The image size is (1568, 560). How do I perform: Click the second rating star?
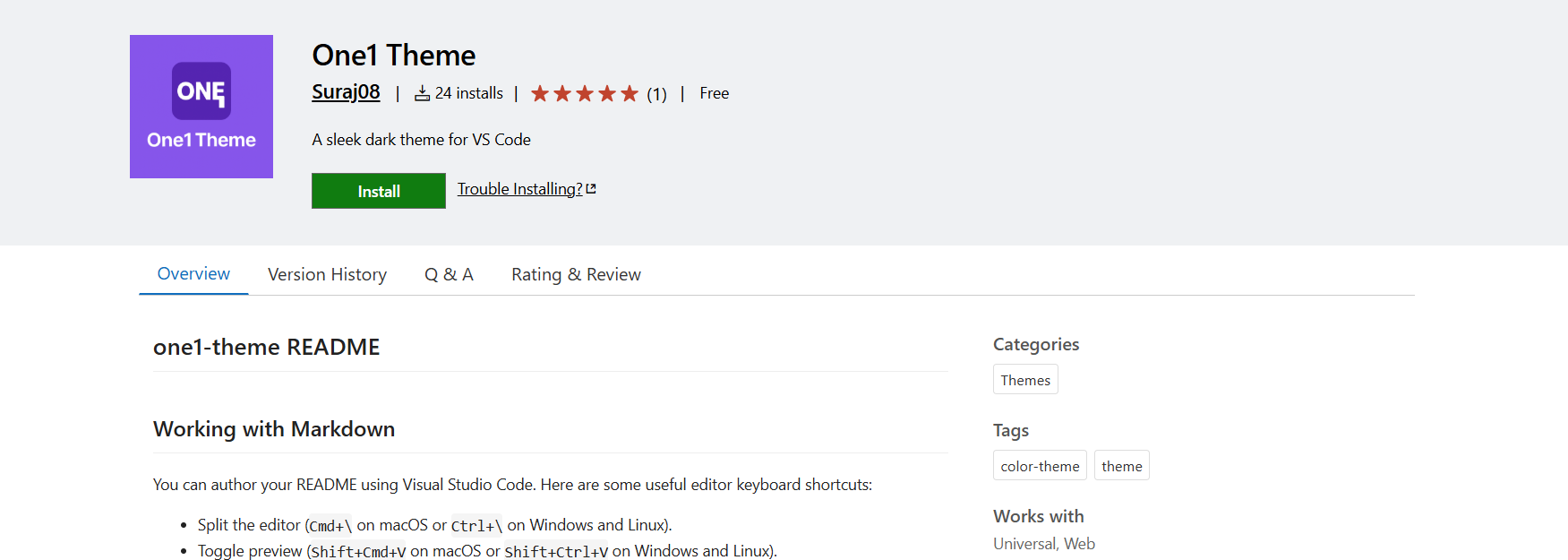(x=562, y=93)
